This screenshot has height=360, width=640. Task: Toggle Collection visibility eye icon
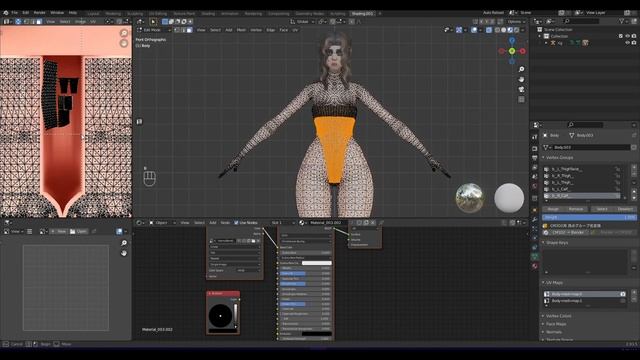(628, 36)
